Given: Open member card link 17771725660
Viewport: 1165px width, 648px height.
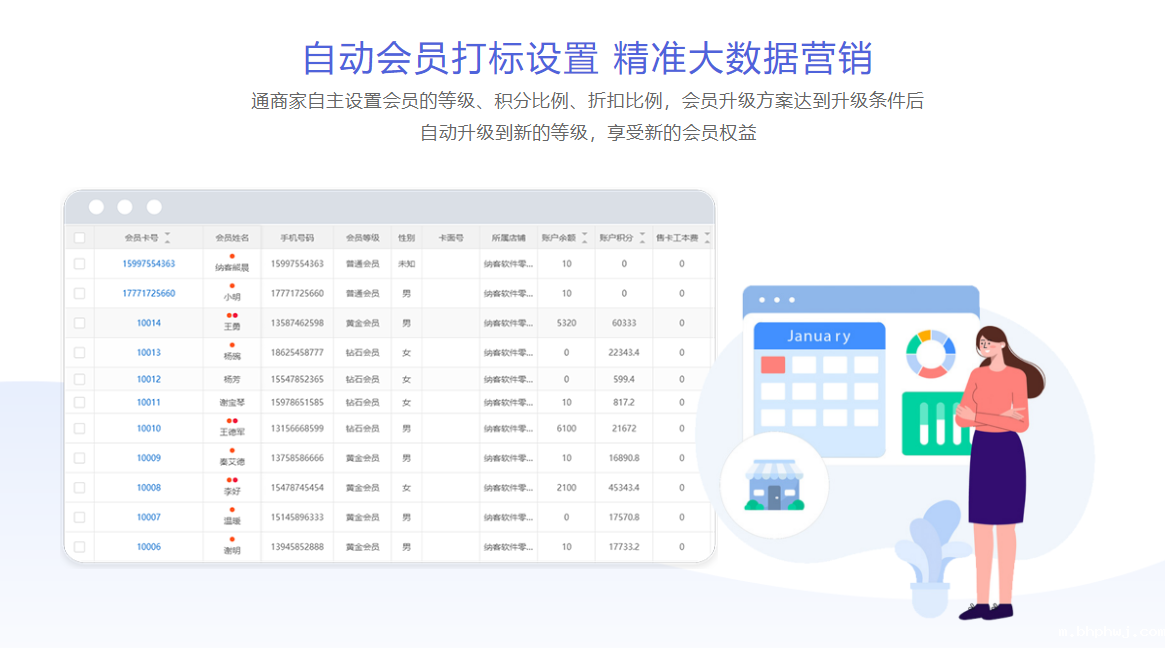Looking at the screenshot, I should pyautogui.click(x=149, y=294).
